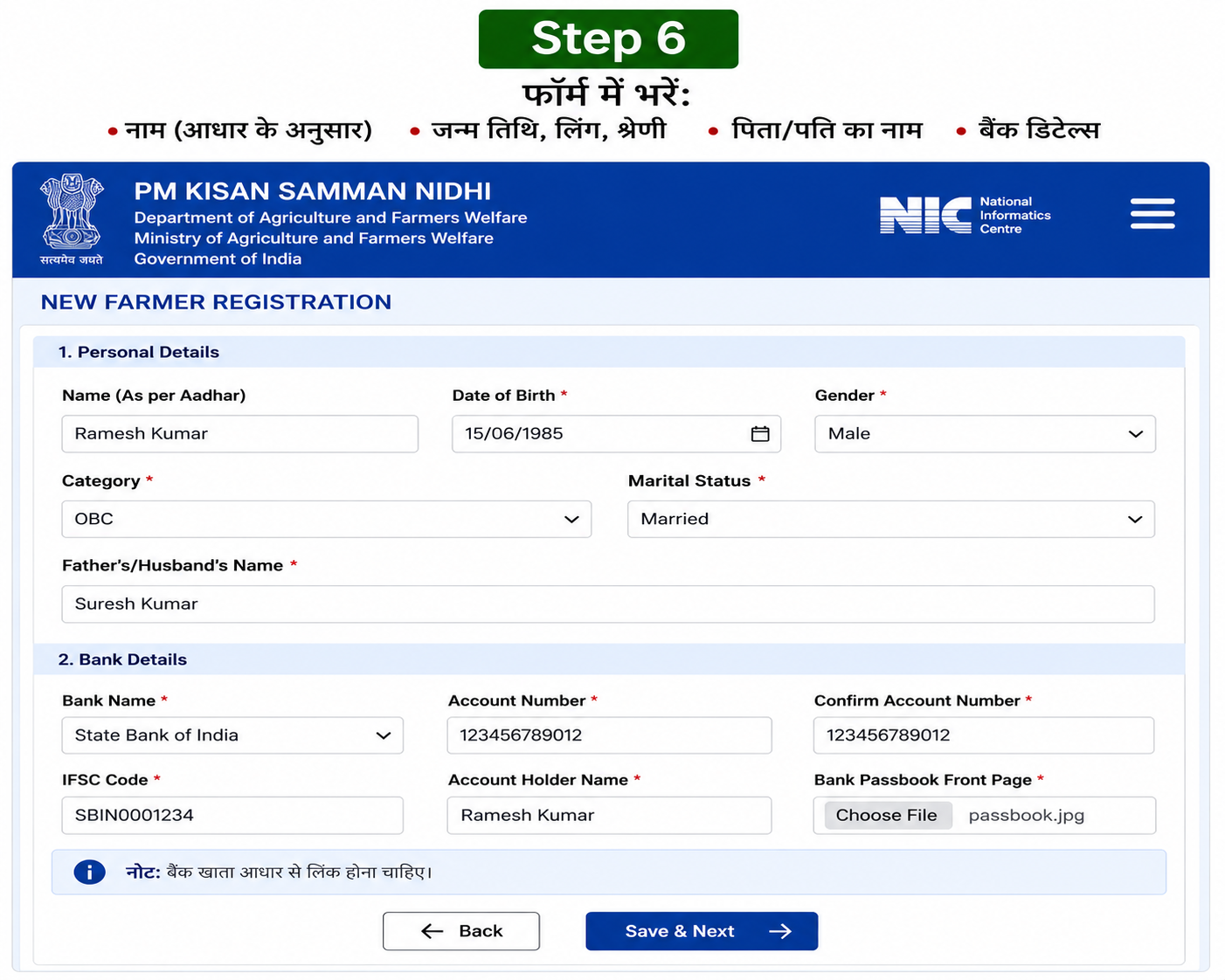Click the Department of Agriculture and Farmers Welfare text

coord(330,217)
